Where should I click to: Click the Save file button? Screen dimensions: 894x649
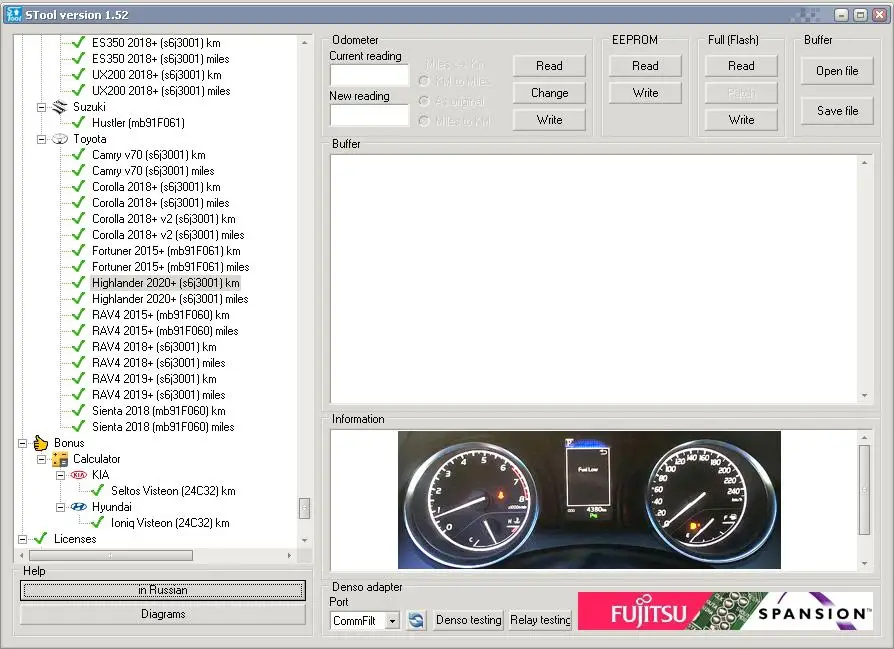(x=836, y=111)
